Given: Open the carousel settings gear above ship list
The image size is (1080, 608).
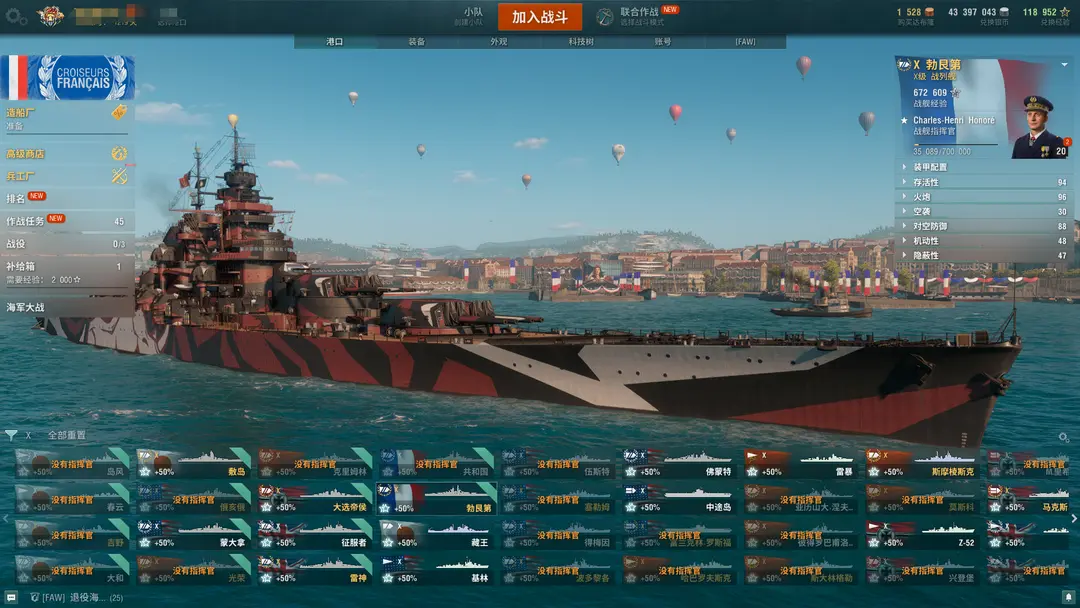Looking at the screenshot, I should 1063,437.
